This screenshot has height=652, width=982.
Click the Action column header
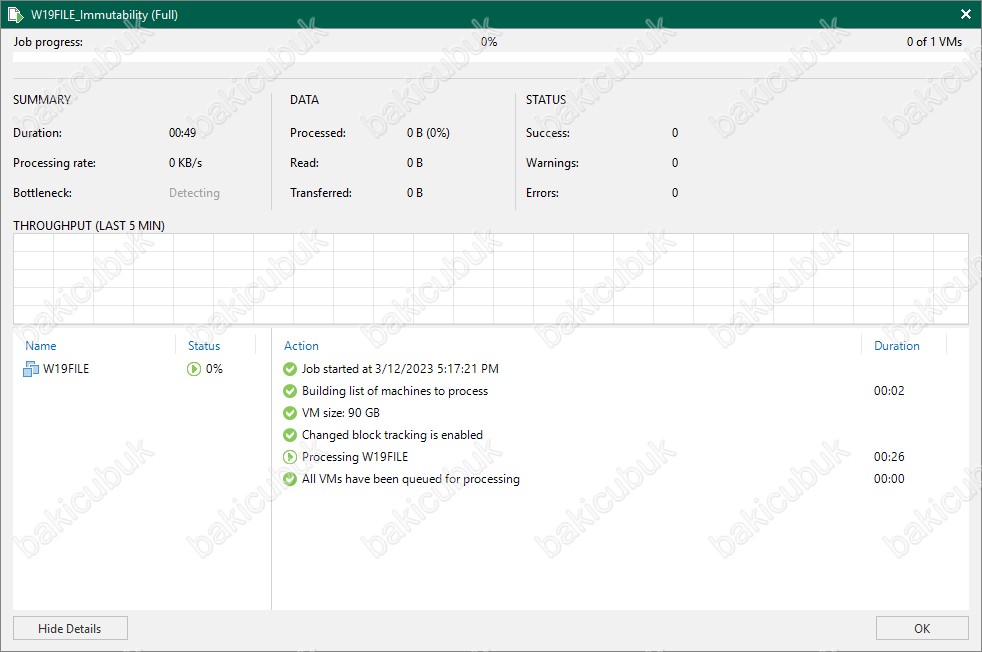(301, 346)
